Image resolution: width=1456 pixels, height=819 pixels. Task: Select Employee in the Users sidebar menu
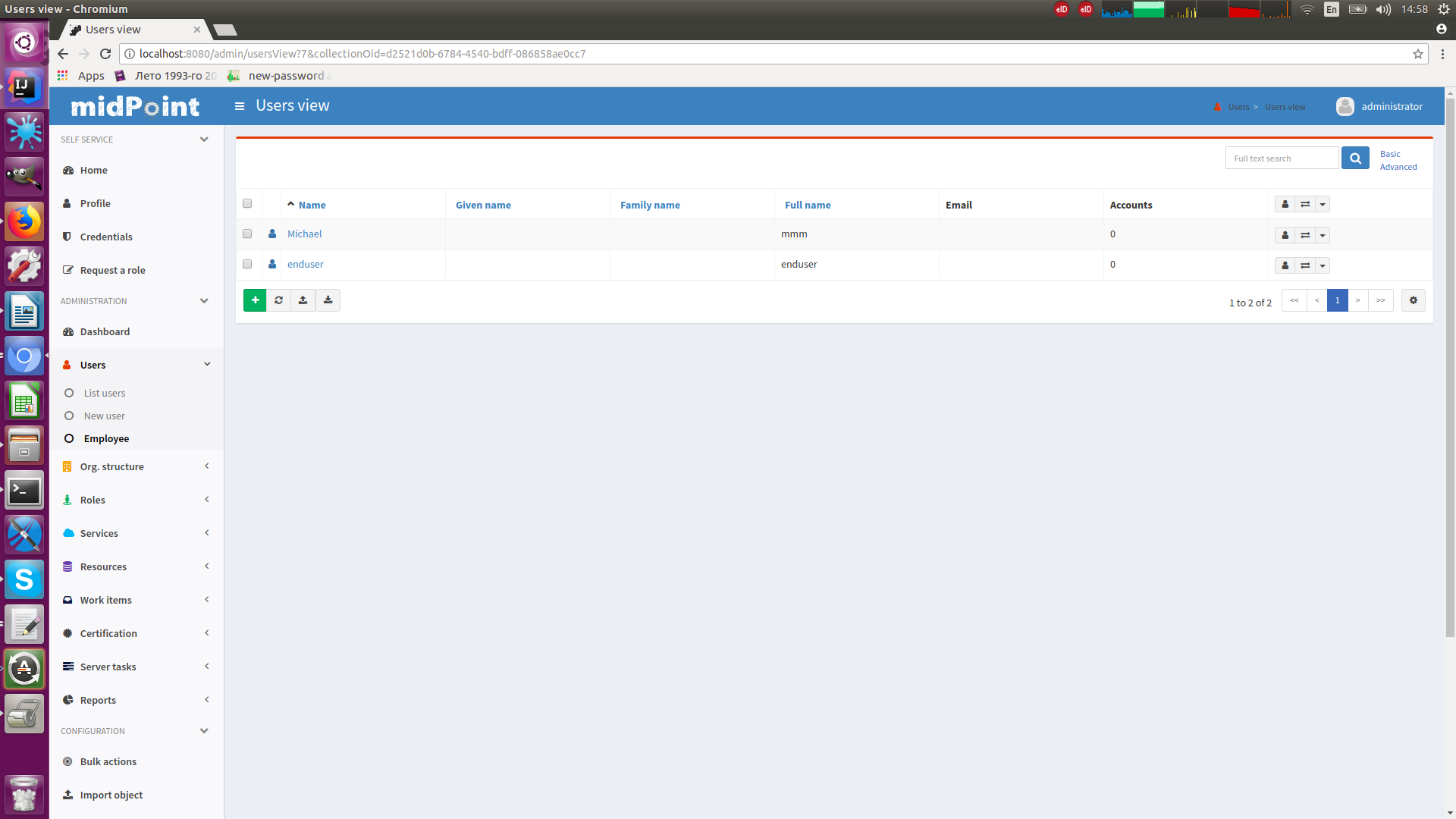pyautogui.click(x=106, y=438)
